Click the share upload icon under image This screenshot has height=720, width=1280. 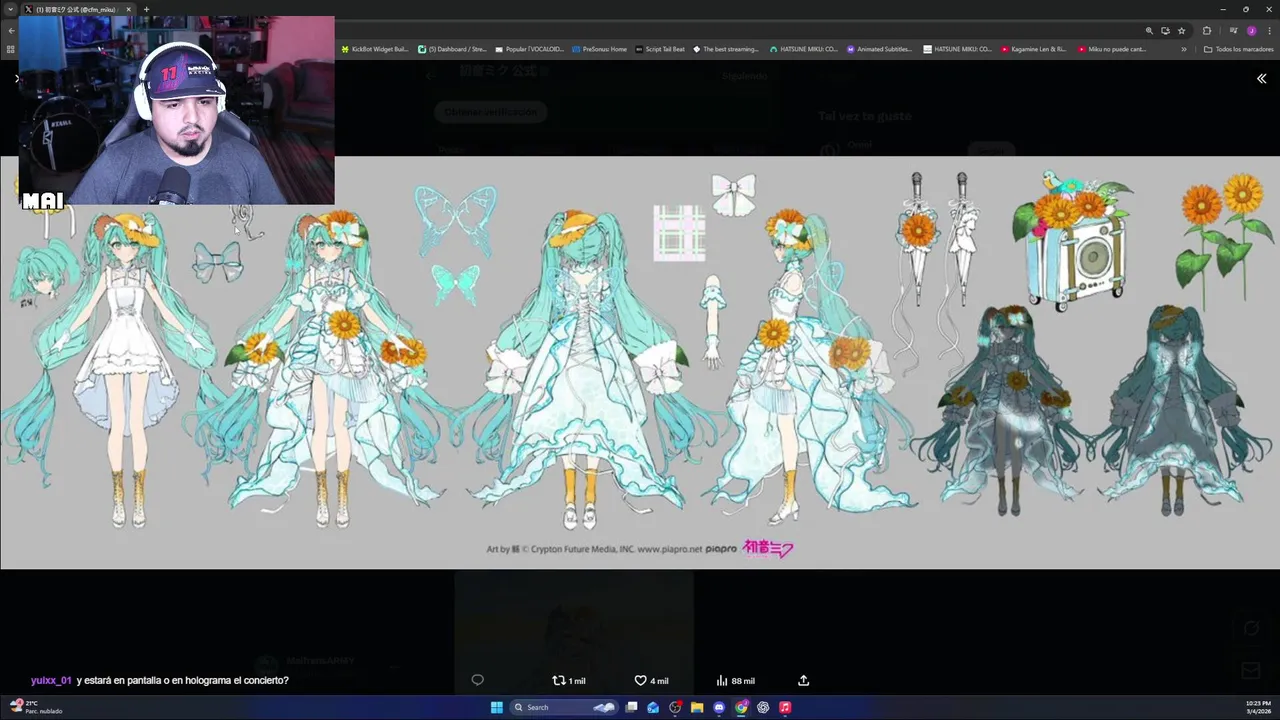click(x=803, y=680)
